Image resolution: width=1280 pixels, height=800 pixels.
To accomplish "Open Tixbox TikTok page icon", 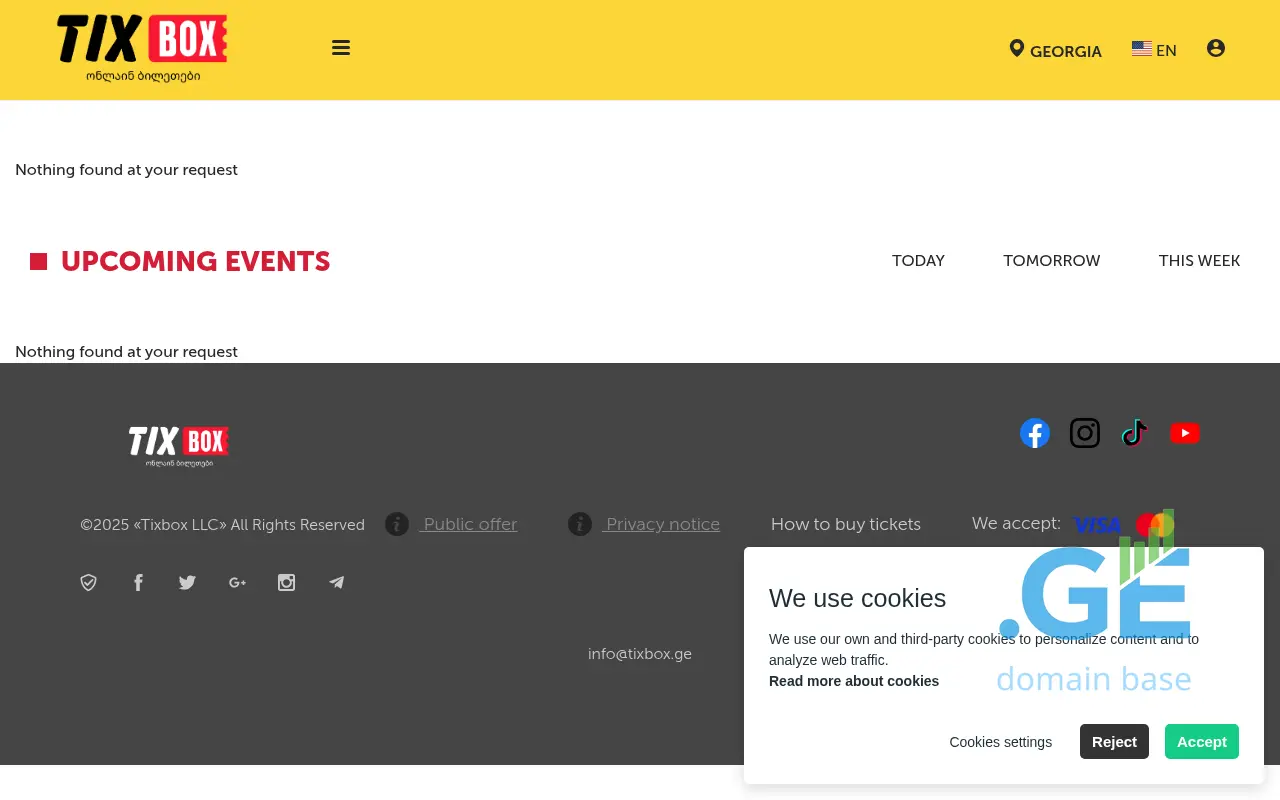I will pos(1134,433).
